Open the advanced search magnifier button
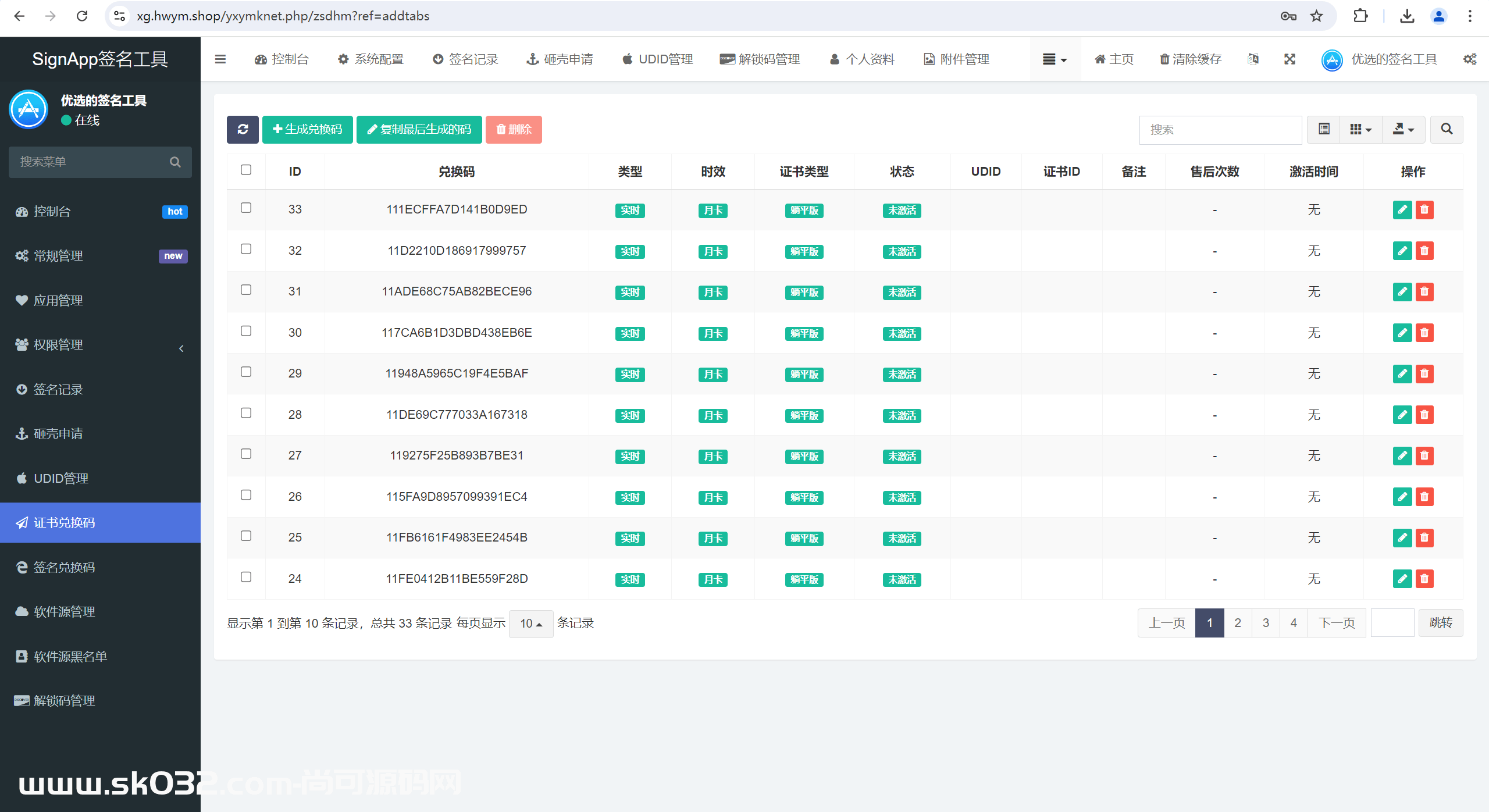 tap(1447, 129)
